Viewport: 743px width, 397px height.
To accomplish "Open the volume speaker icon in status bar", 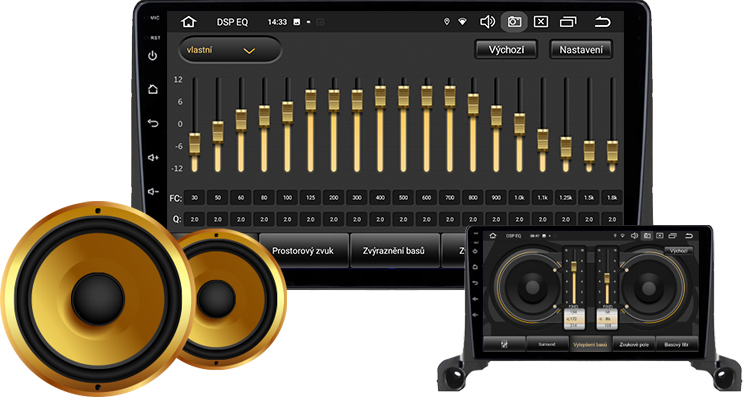I will click(487, 22).
